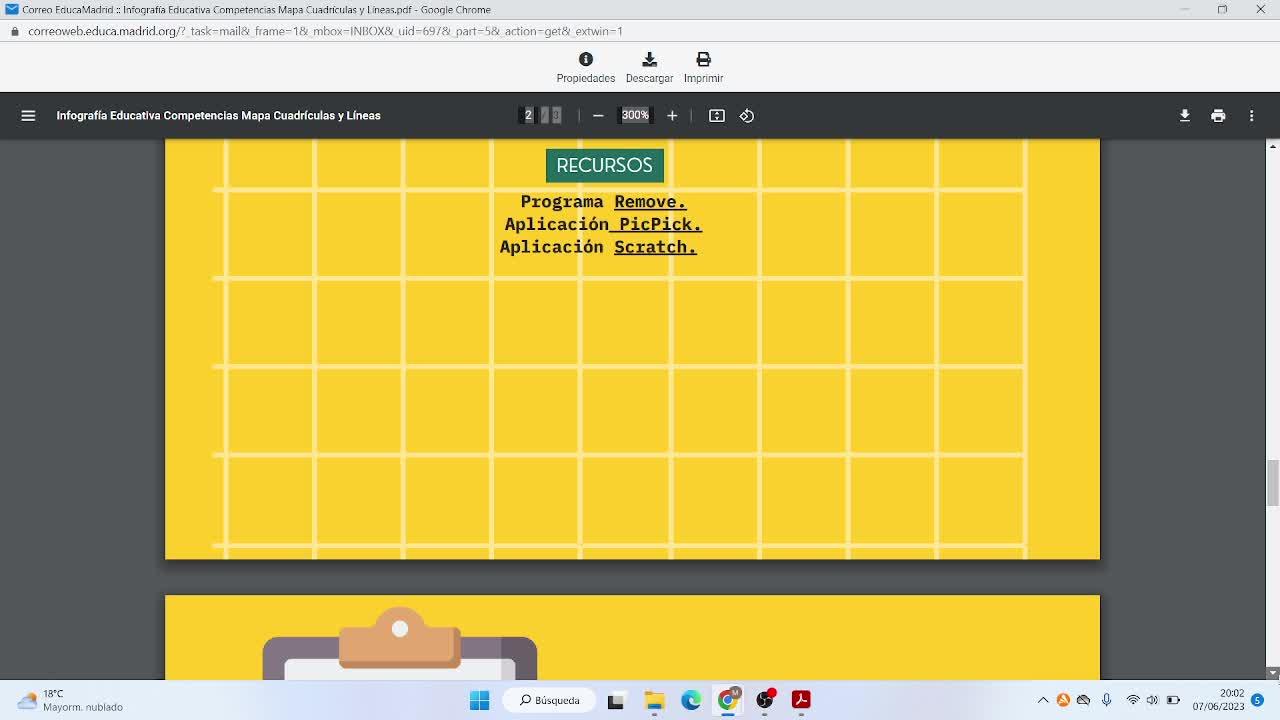Open the PDF viewer sidebar menu
Viewport: 1280px width, 720px height.
click(28, 116)
